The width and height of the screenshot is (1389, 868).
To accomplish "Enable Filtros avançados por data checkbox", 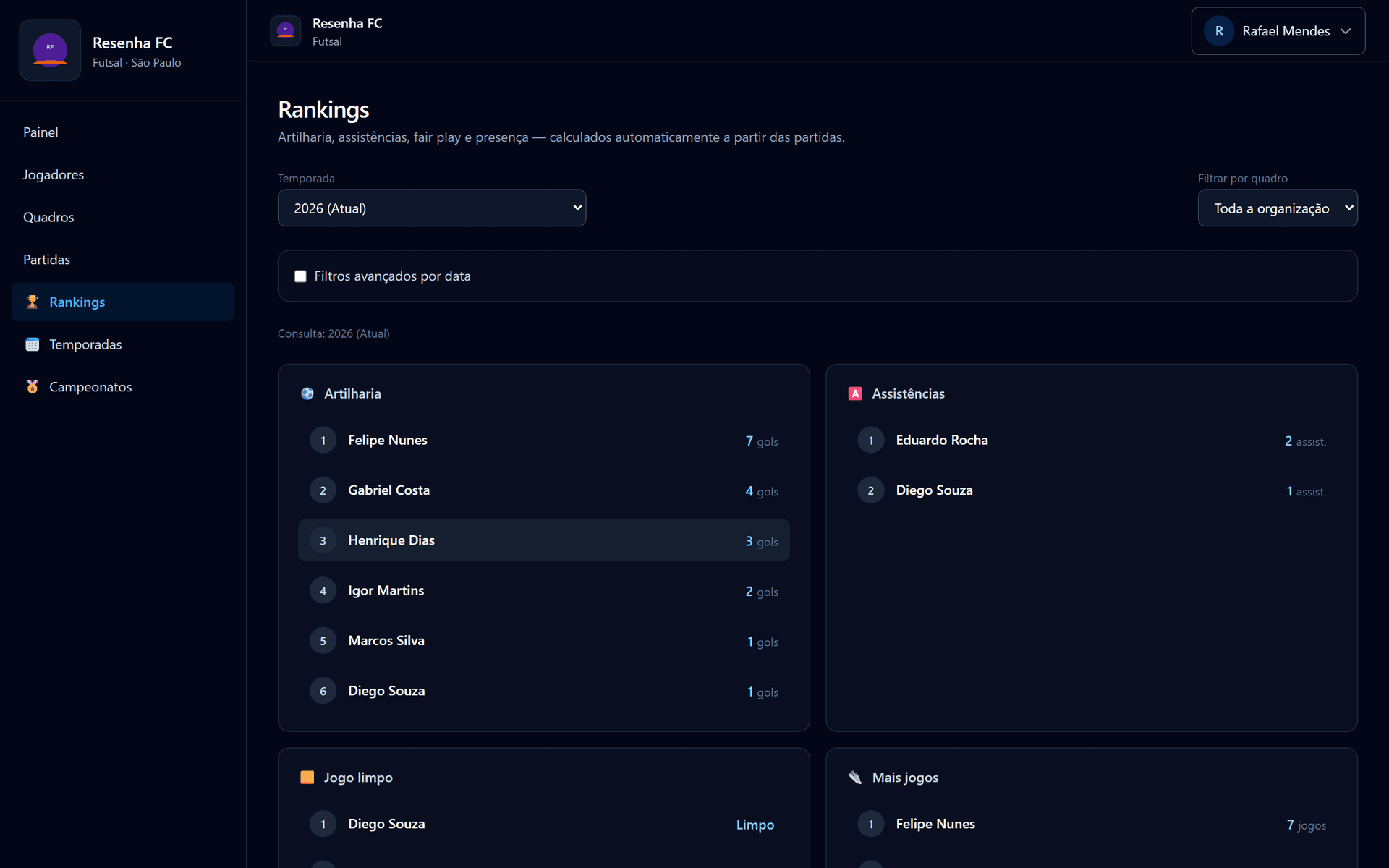I will tap(300, 276).
